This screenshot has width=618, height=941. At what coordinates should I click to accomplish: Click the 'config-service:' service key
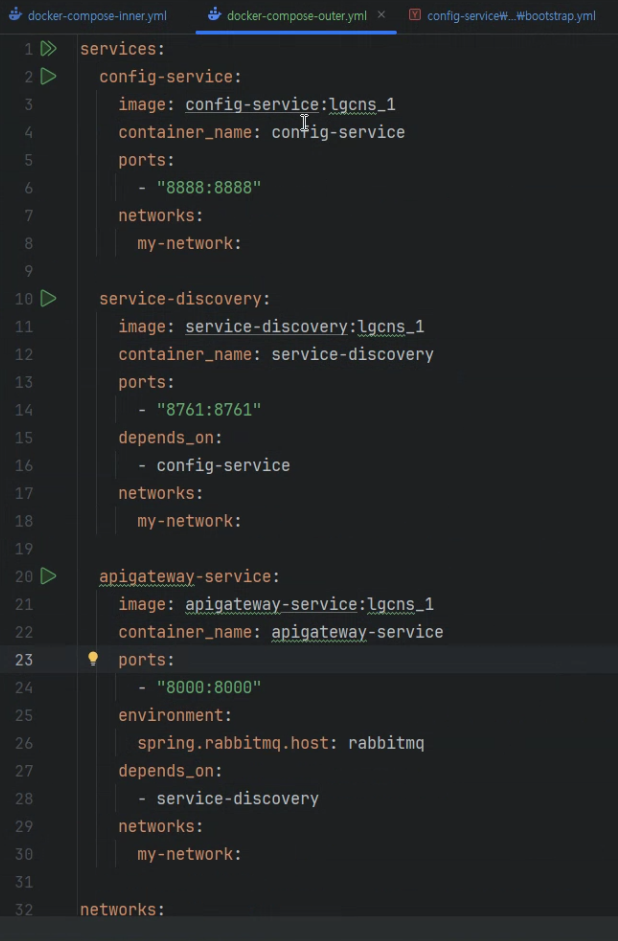pos(170,77)
